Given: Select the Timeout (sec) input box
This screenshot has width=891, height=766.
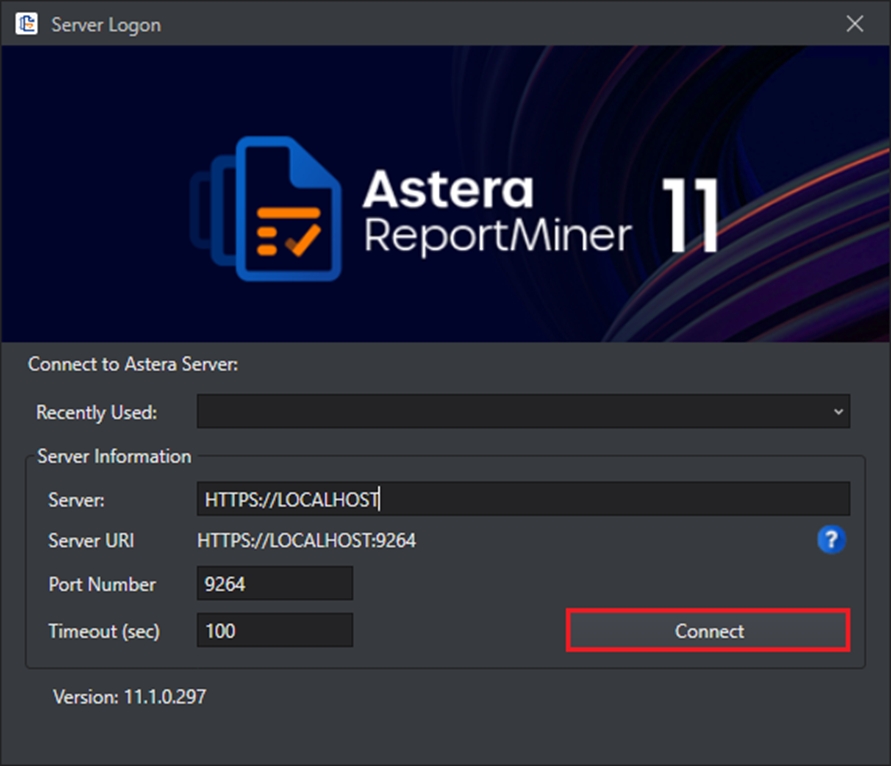Looking at the screenshot, I should click(x=275, y=631).
